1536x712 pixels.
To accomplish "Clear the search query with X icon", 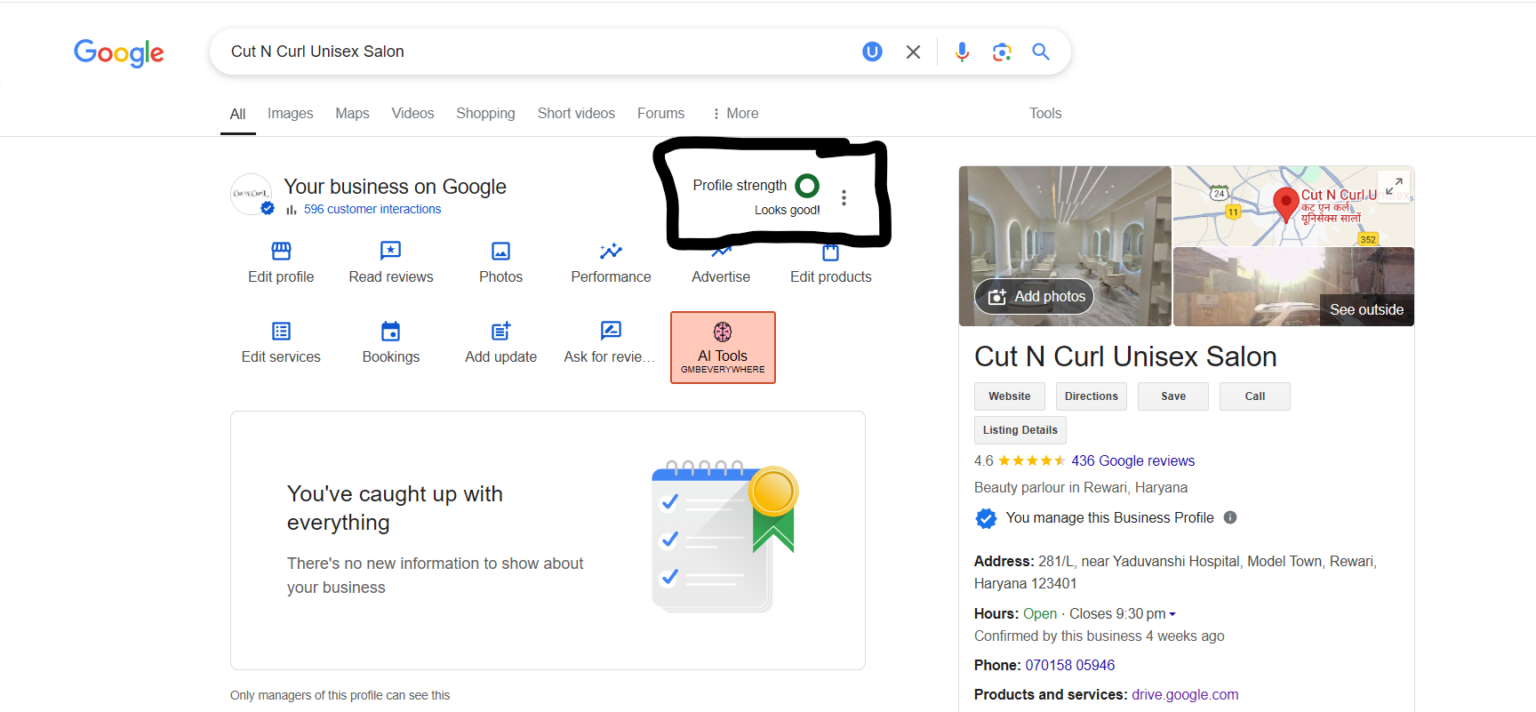I will (913, 52).
